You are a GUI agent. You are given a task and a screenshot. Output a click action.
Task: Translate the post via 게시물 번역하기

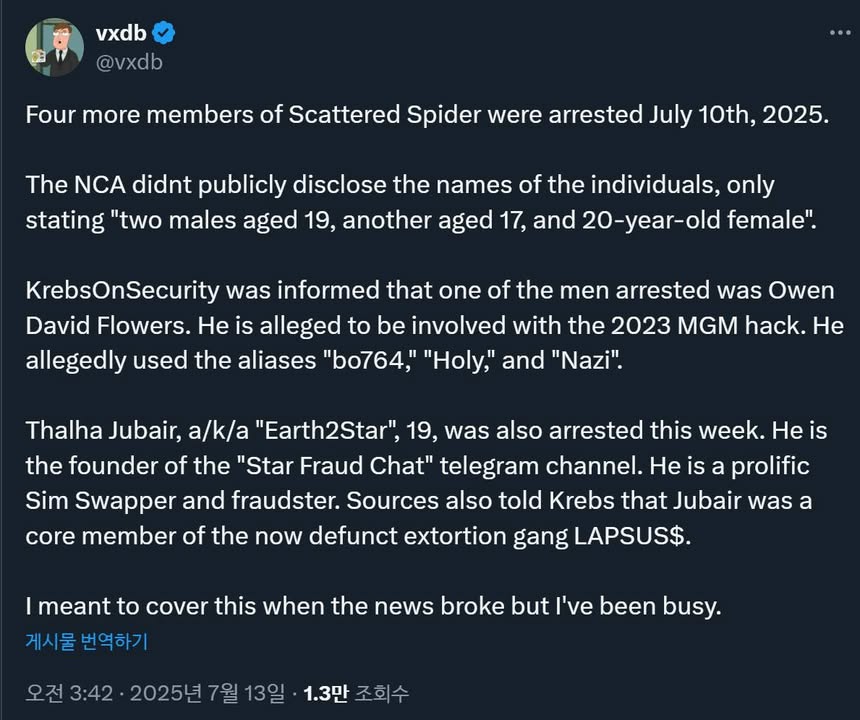pyautogui.click(x=85, y=642)
